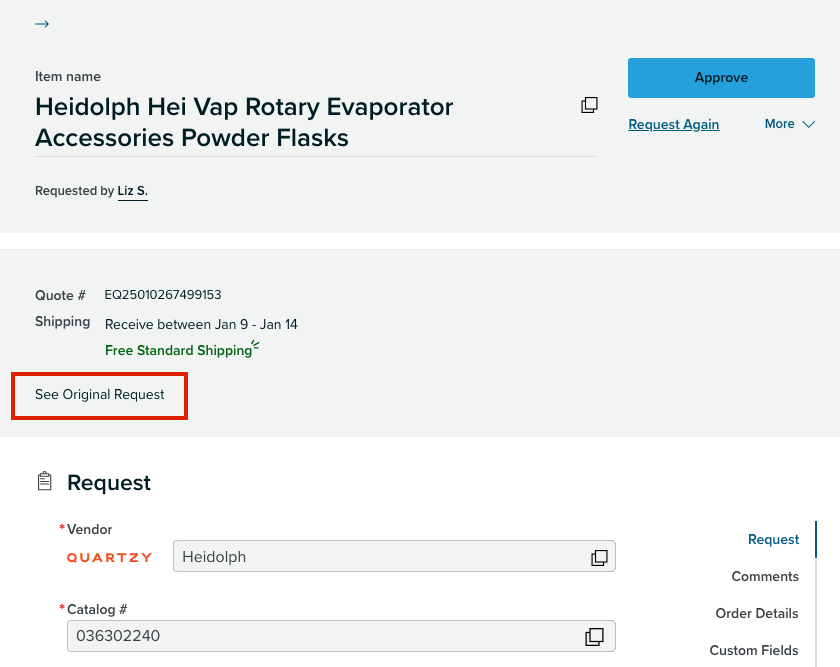Click the Request clipboard section icon
840x667 pixels.
click(44, 481)
